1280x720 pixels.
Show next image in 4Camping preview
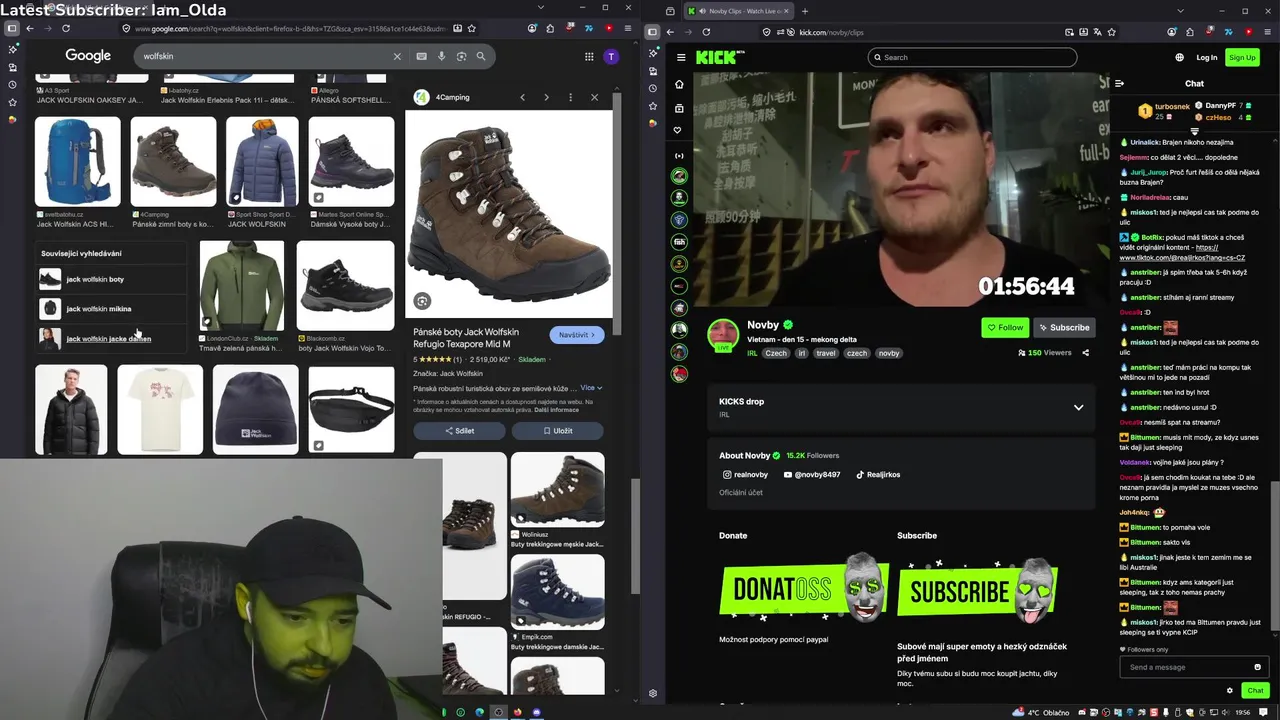[x=546, y=97]
